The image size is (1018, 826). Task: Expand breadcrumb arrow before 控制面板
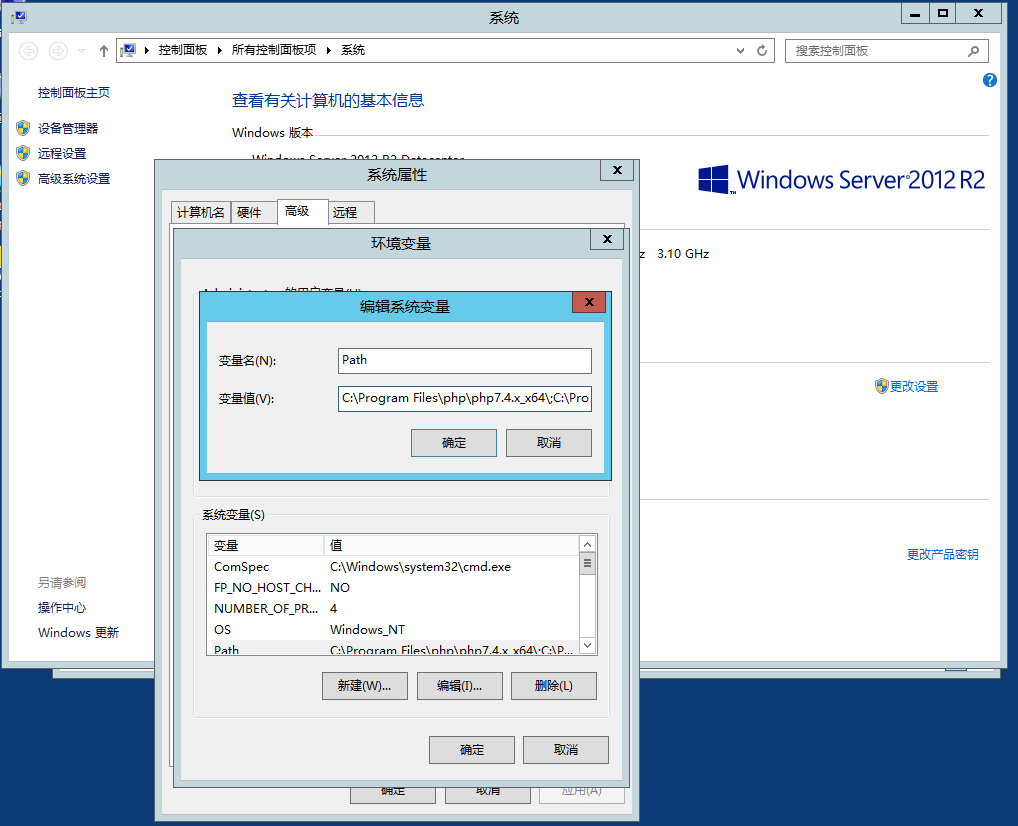click(x=147, y=50)
